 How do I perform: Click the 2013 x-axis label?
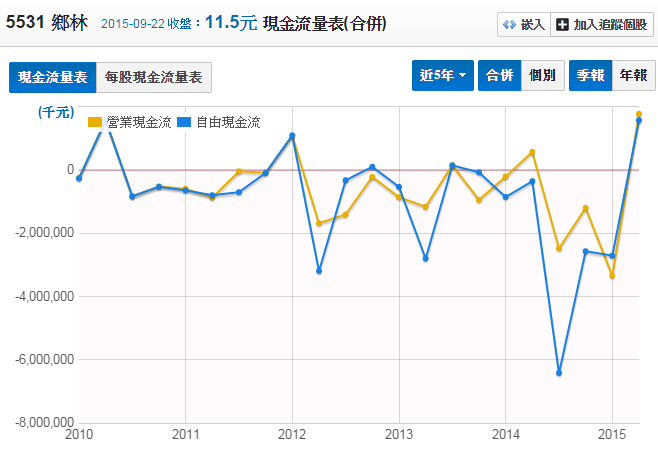pos(399,434)
